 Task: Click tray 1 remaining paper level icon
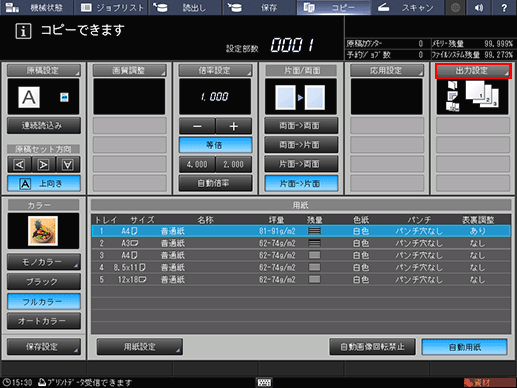314,231
